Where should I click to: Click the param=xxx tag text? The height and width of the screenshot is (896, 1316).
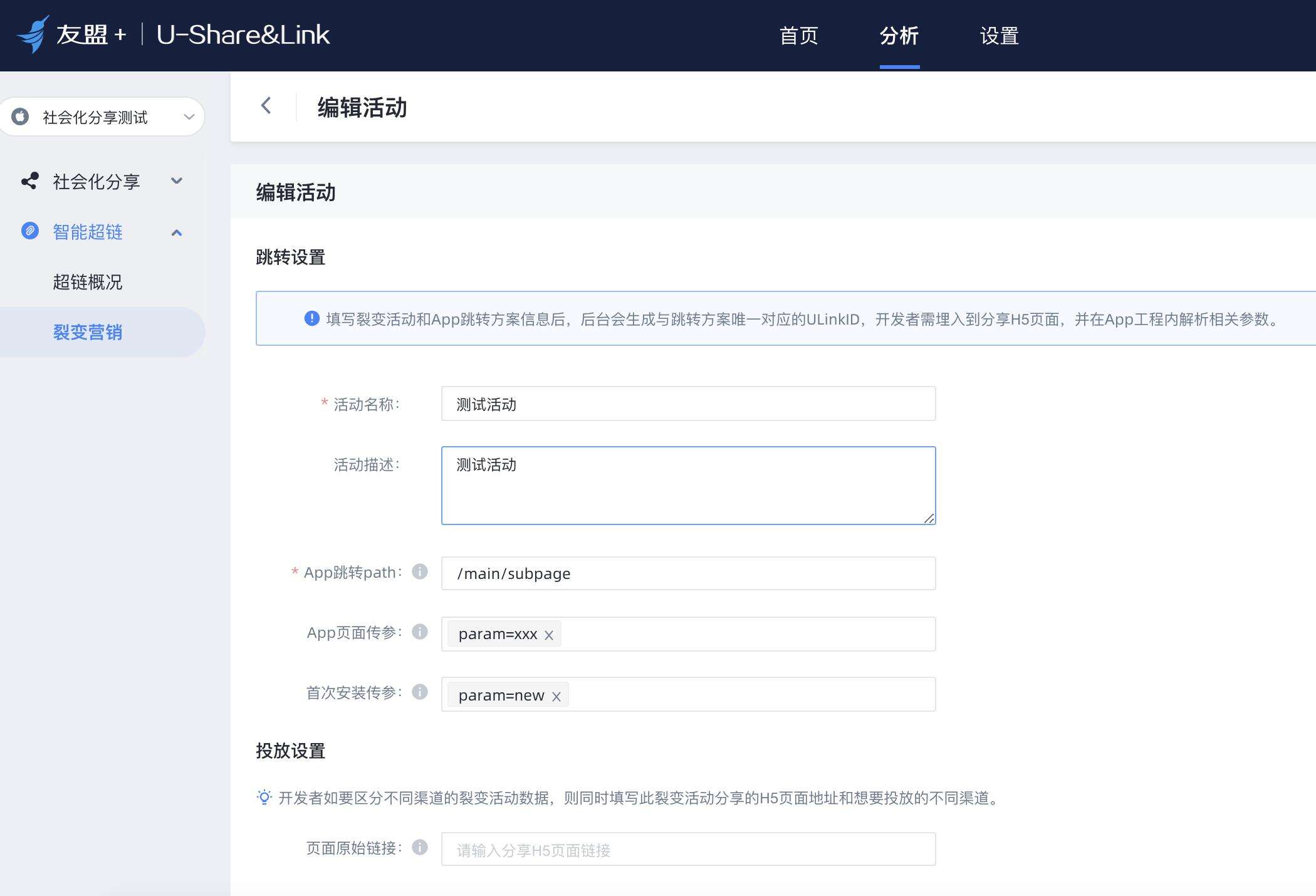498,634
